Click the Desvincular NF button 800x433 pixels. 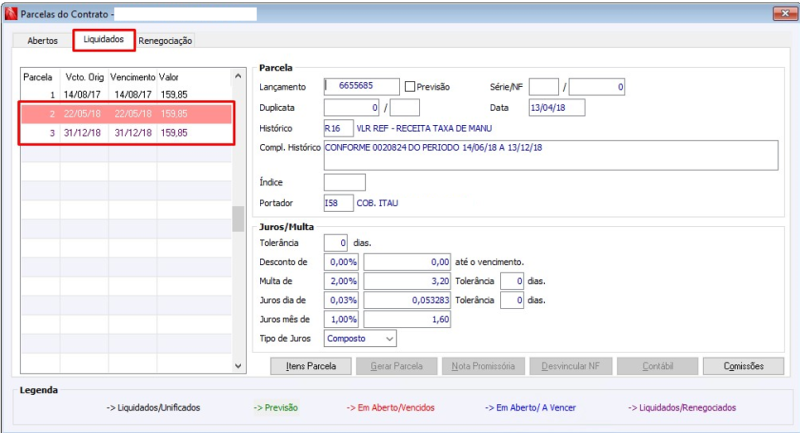[570, 366]
